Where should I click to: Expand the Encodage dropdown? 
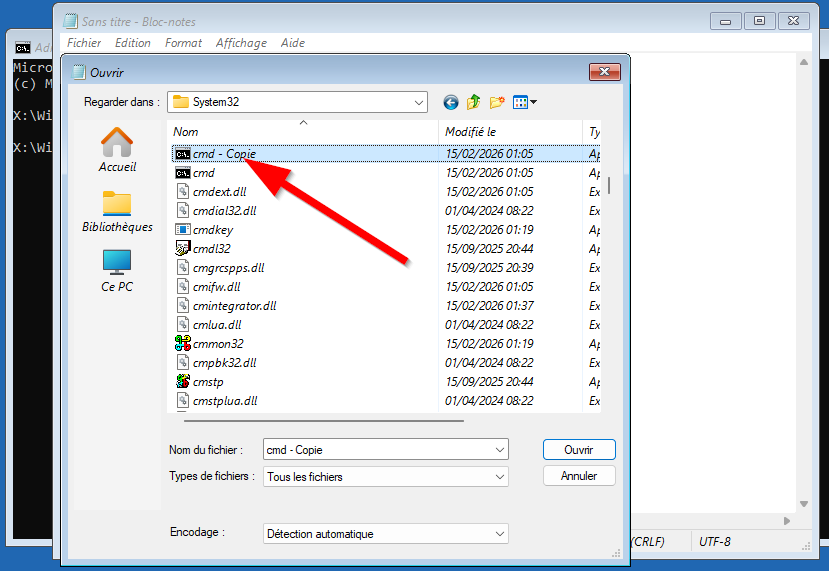pyautogui.click(x=499, y=534)
